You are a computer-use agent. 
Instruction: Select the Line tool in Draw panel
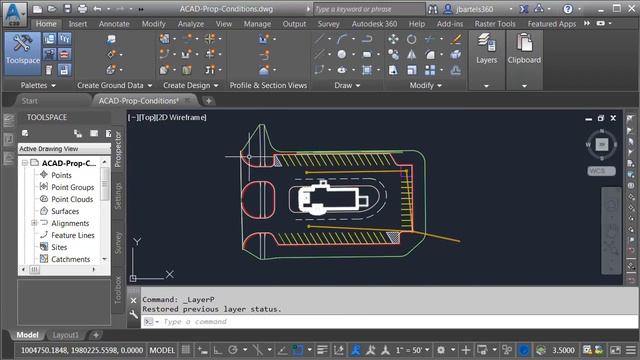click(320, 39)
